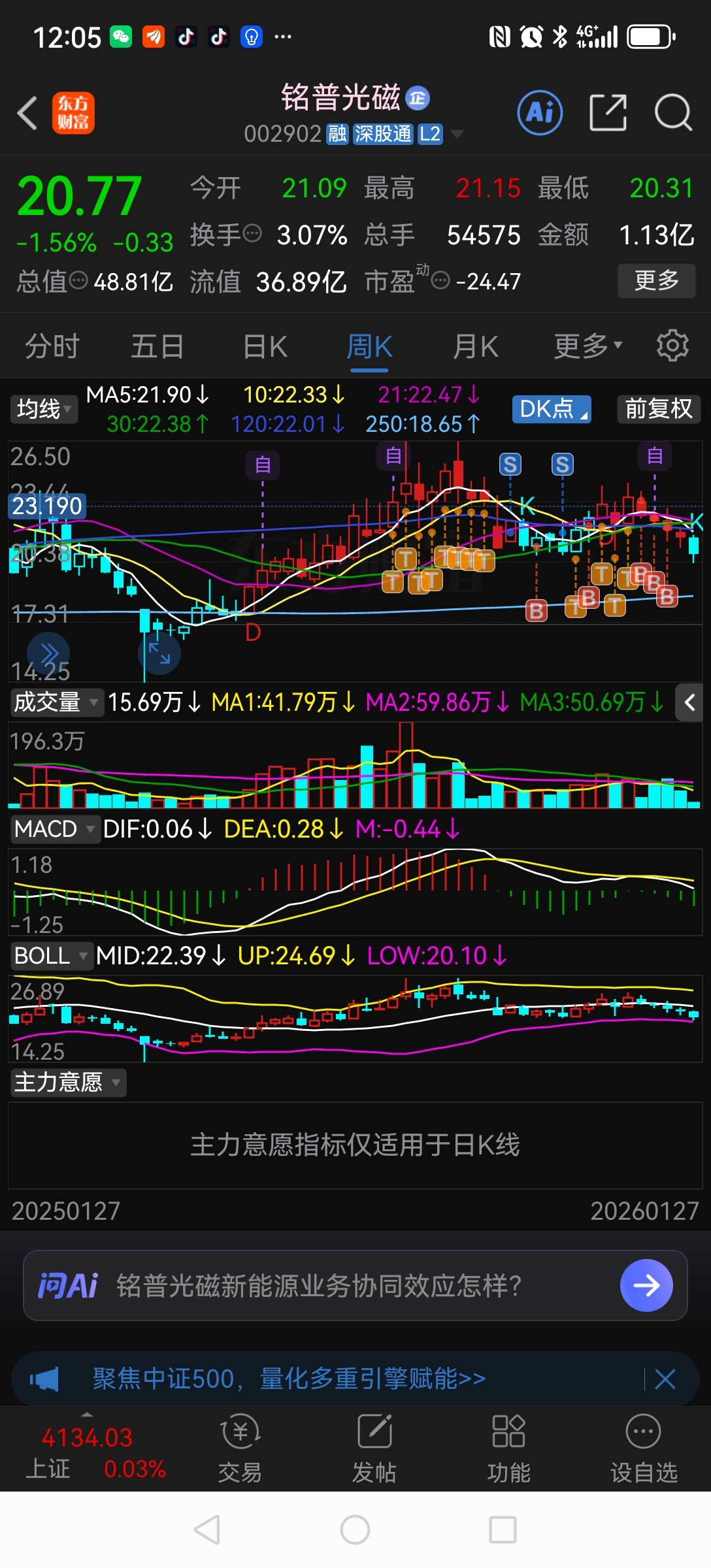Viewport: 711px width, 1568px height.
Task: Tap the D signal marker on chart
Action: (253, 632)
